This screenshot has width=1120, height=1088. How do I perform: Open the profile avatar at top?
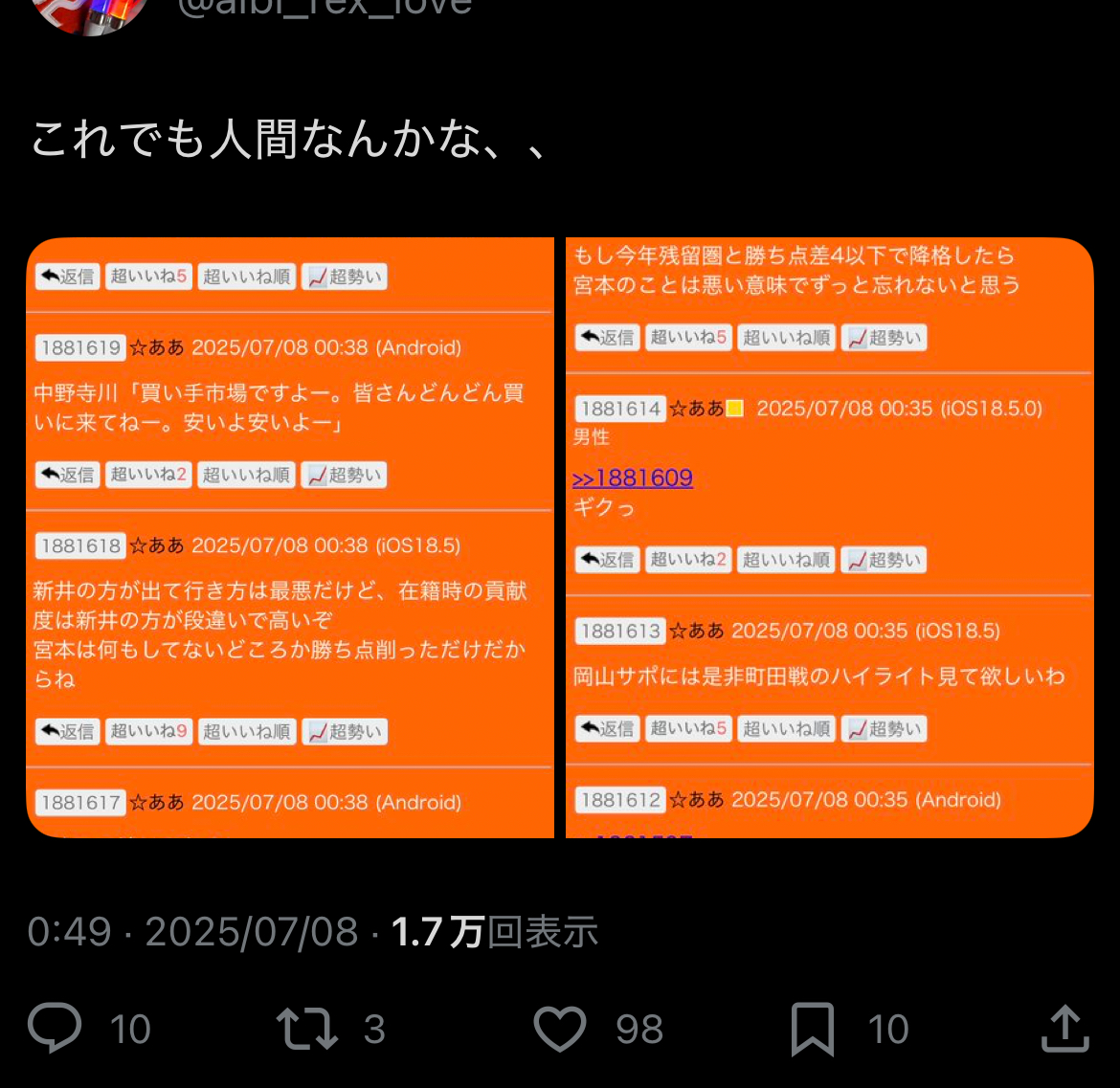pyautogui.click(x=89, y=14)
